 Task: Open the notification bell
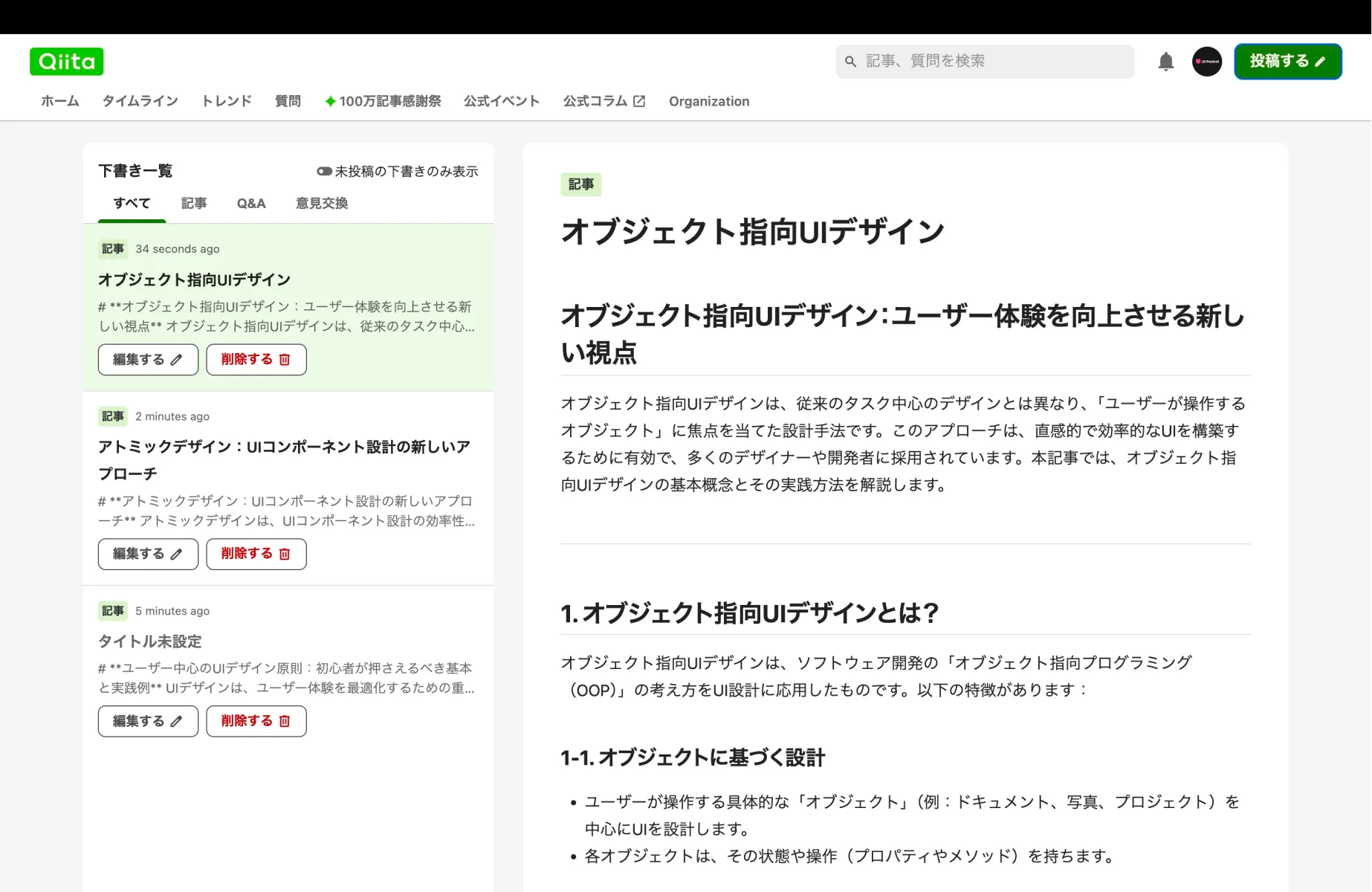tap(1165, 61)
